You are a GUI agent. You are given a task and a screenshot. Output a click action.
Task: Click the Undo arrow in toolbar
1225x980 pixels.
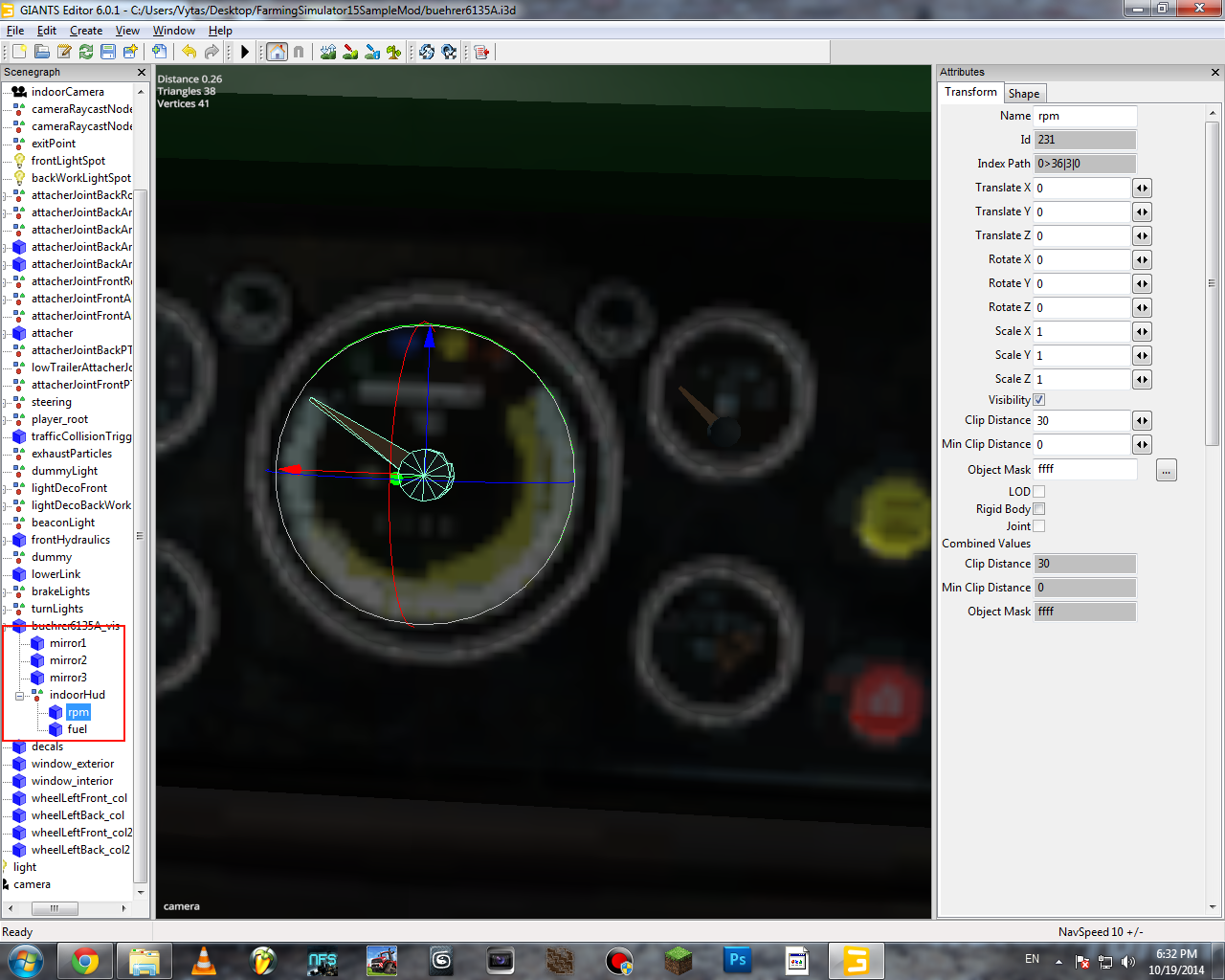[x=189, y=52]
